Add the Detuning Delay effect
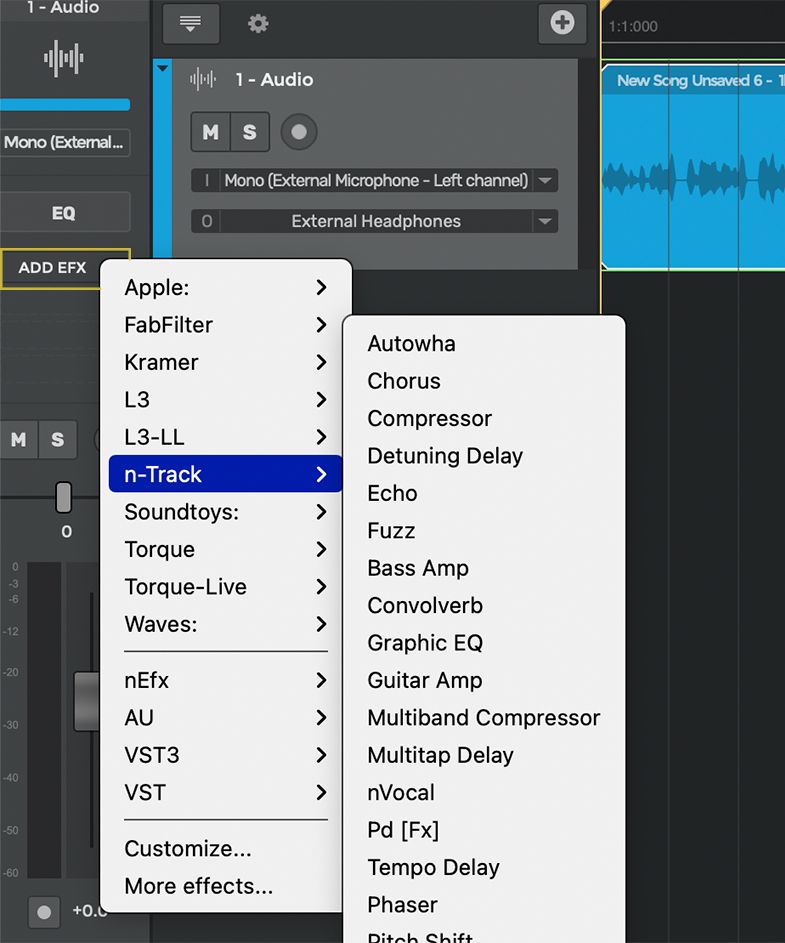 (484, 455)
